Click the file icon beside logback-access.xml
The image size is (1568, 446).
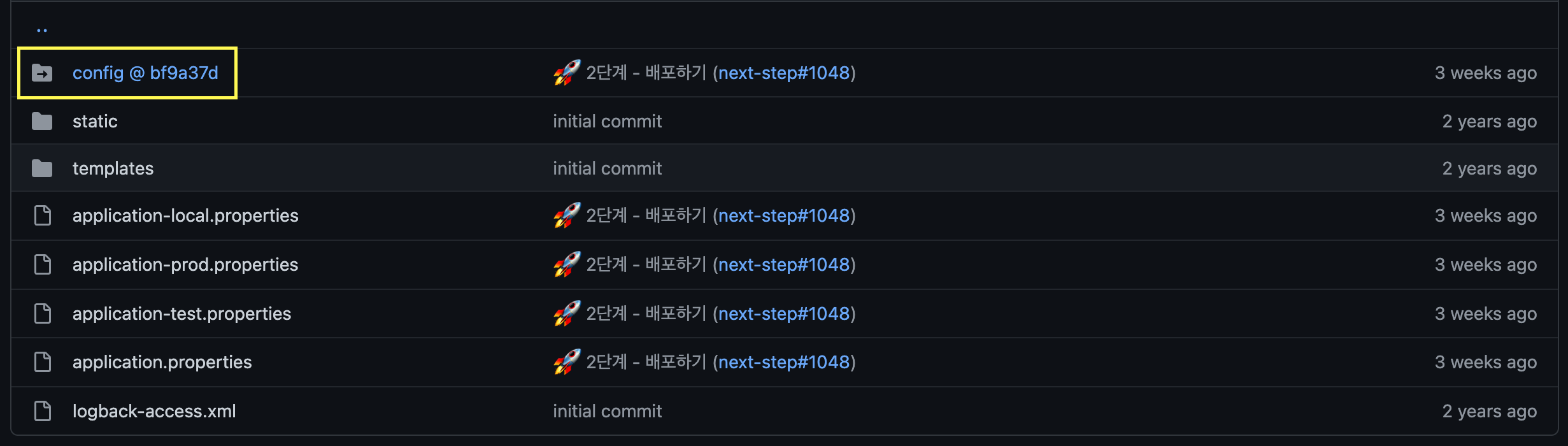[42, 411]
